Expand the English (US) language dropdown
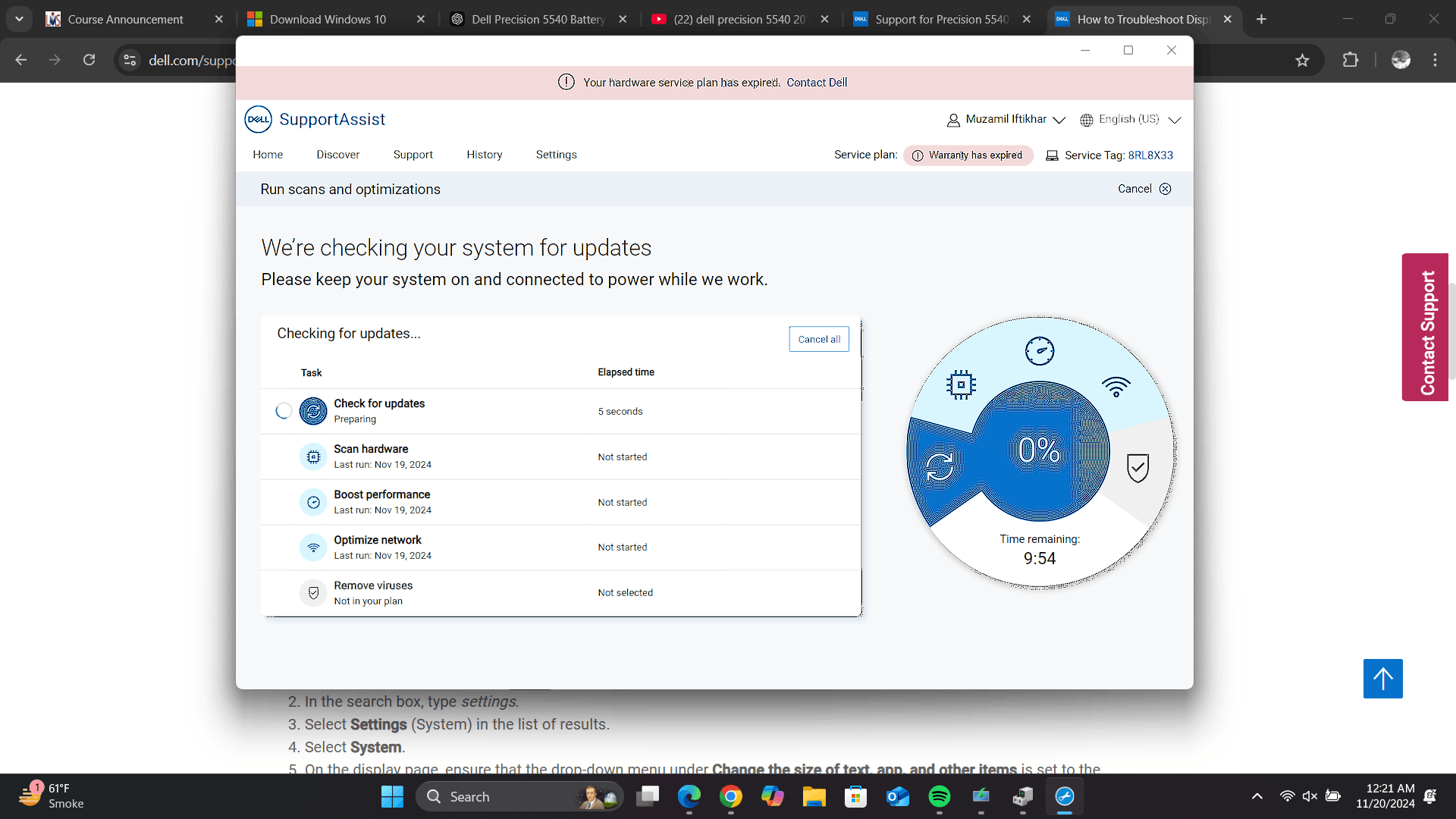This screenshot has width=1456, height=819. pos(1175,120)
